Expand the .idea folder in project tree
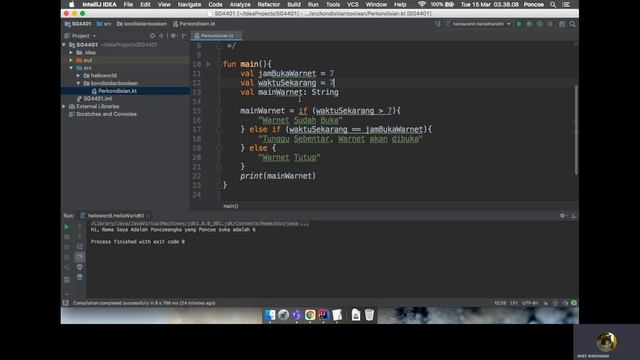 coord(71,53)
